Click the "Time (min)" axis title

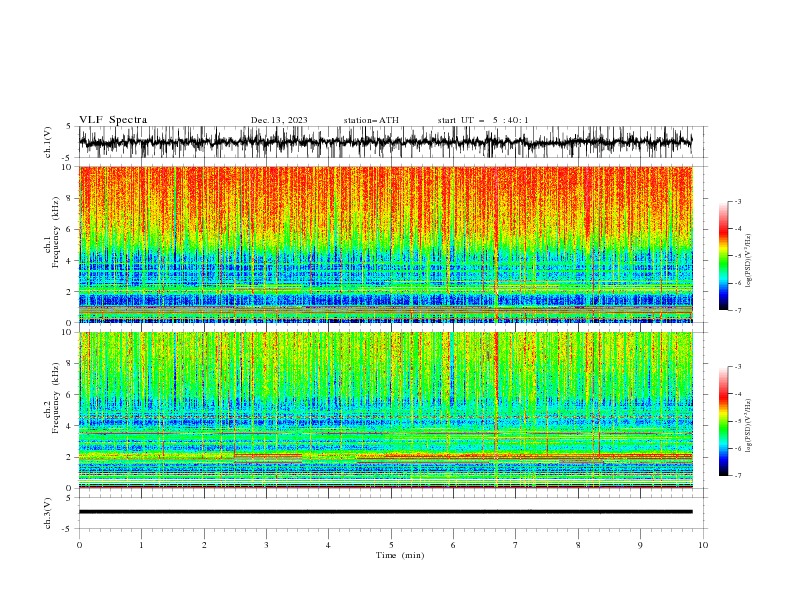400,555
